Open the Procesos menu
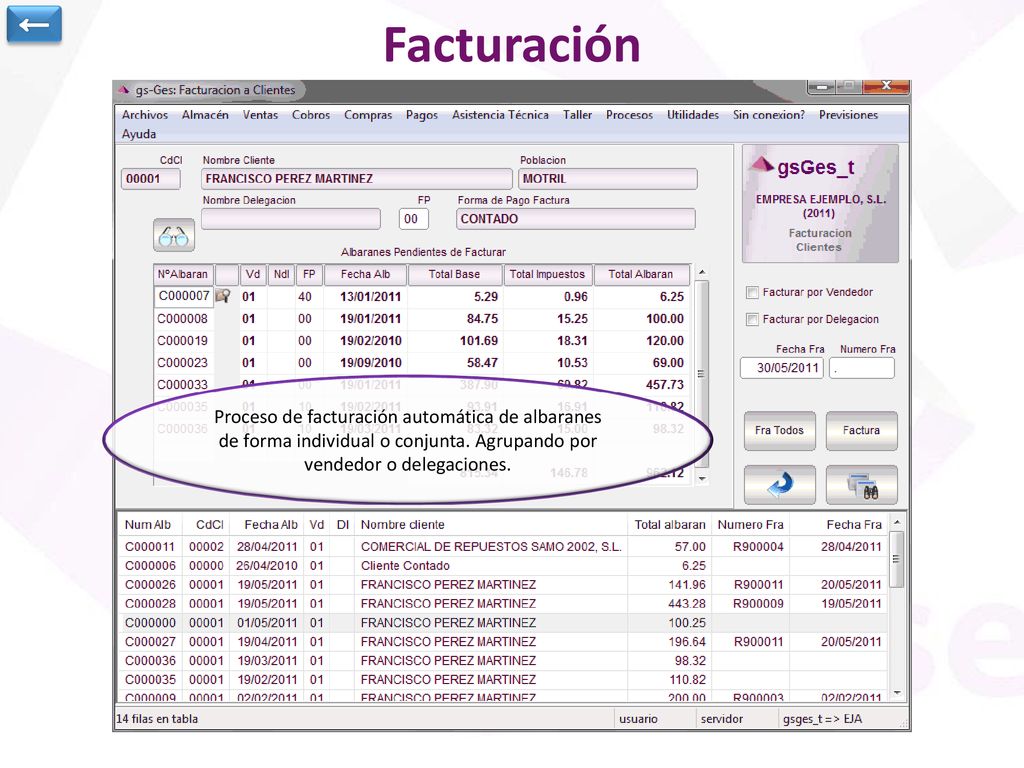1024x768 pixels. 630,115
